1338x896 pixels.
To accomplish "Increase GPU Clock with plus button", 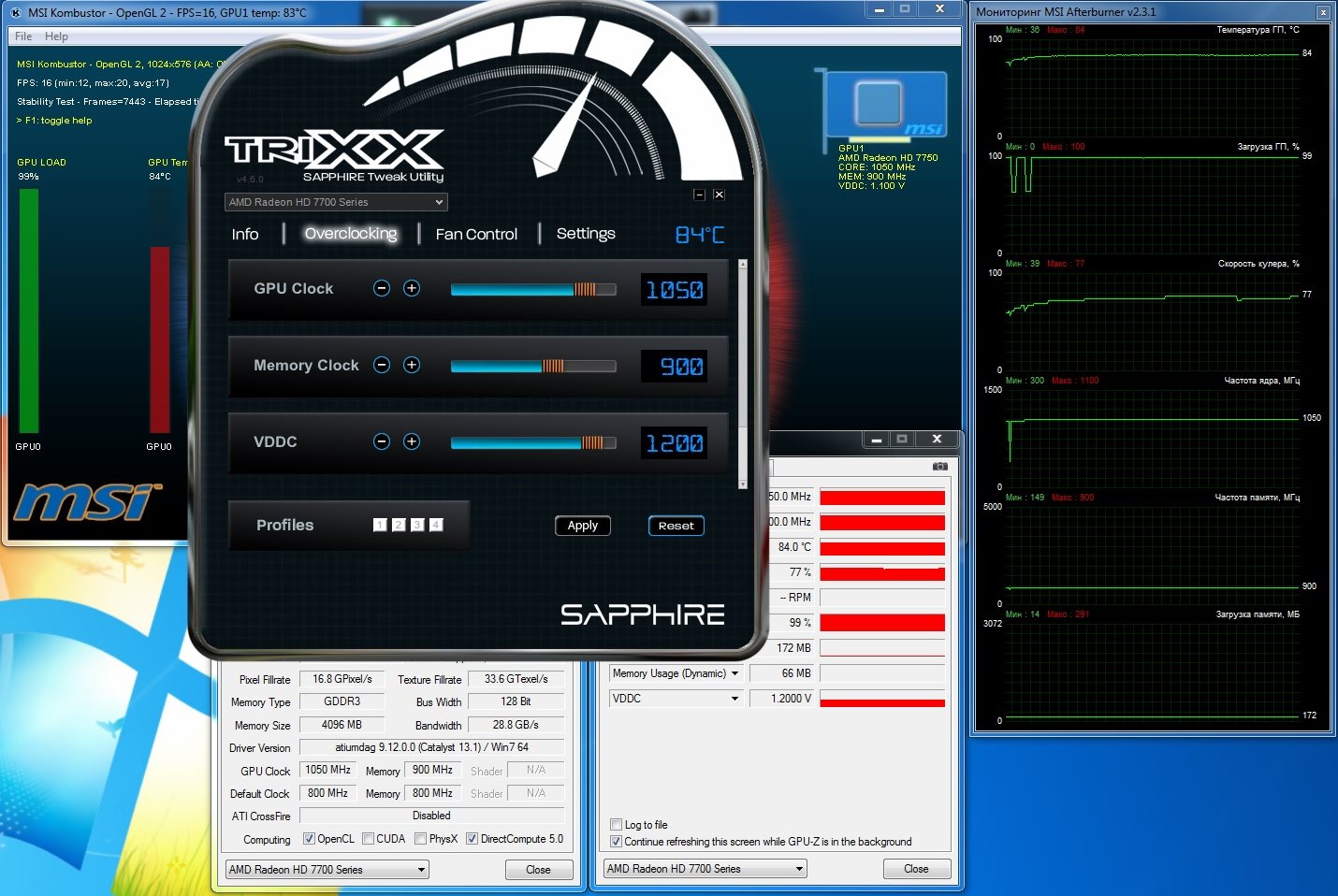I will click(x=412, y=288).
